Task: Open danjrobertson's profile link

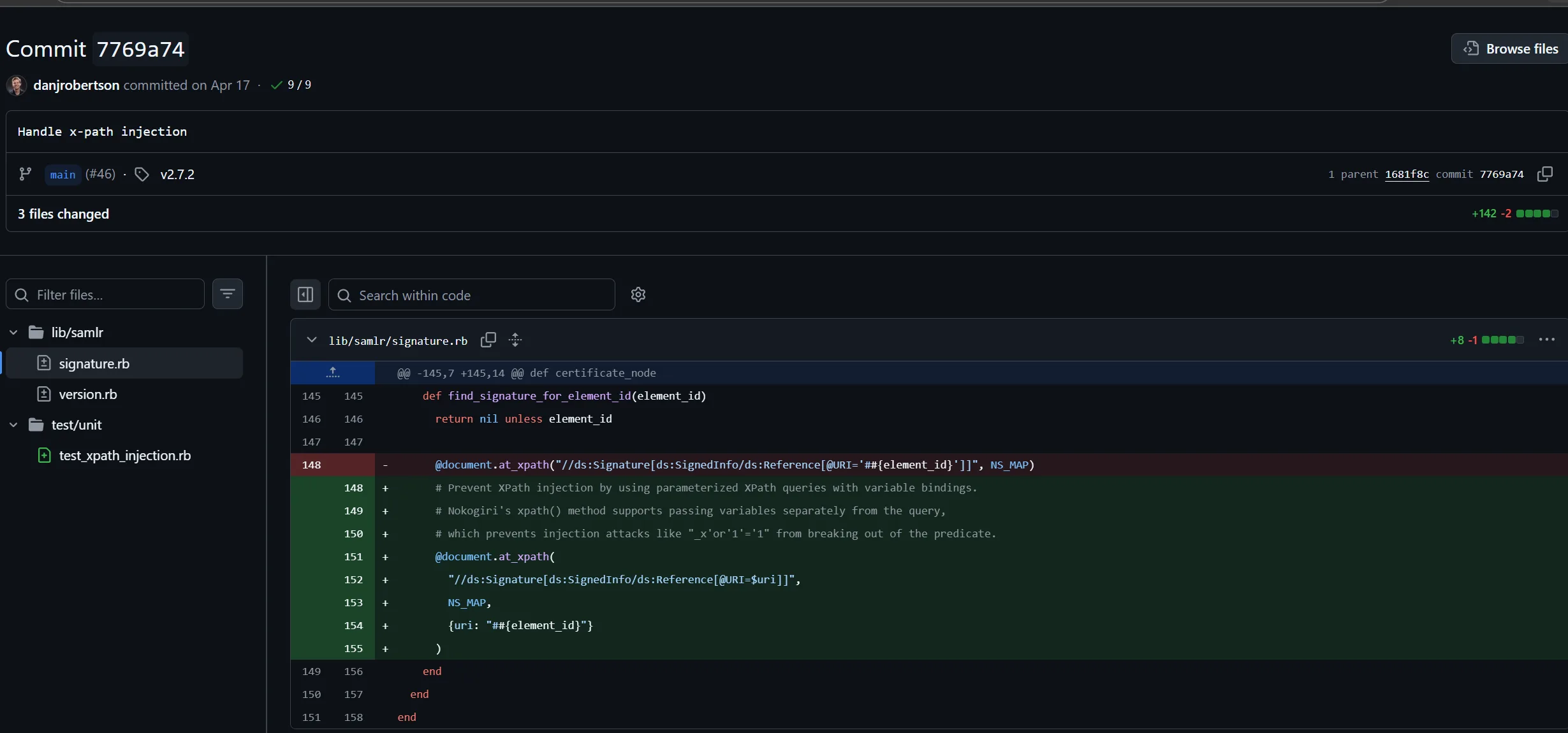Action: [x=76, y=85]
